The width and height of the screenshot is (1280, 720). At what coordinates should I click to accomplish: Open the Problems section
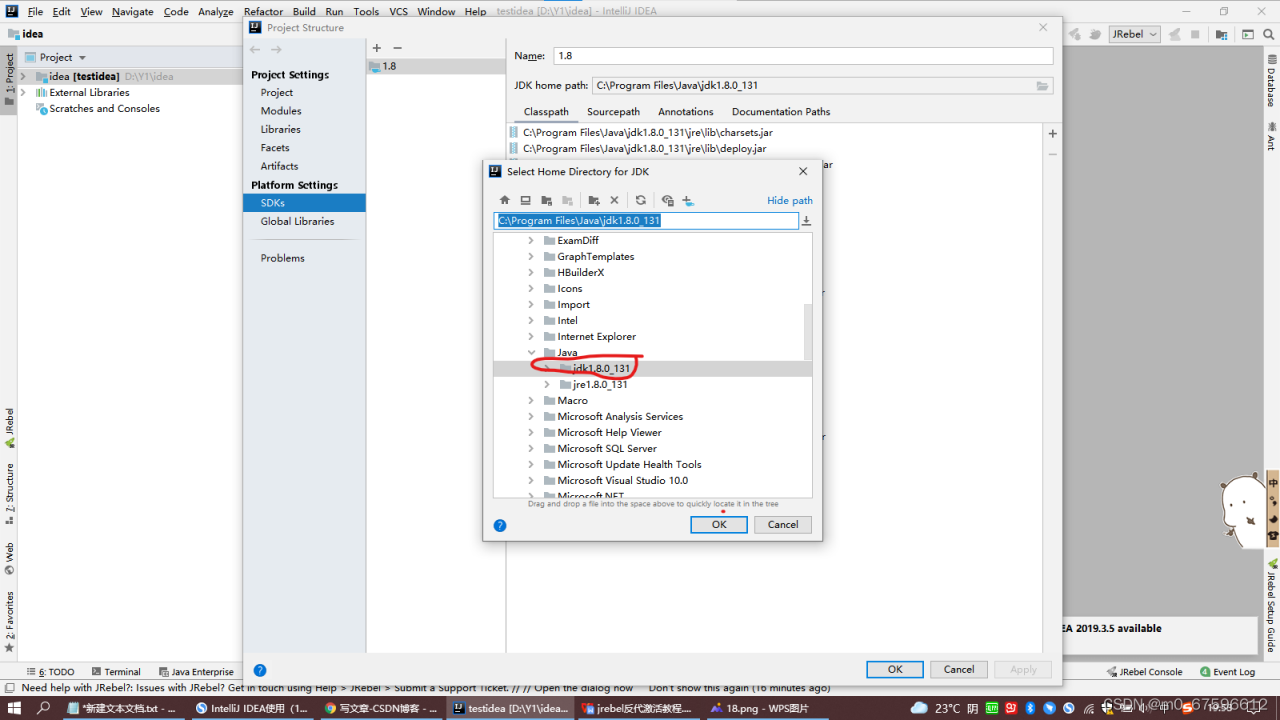(x=283, y=258)
